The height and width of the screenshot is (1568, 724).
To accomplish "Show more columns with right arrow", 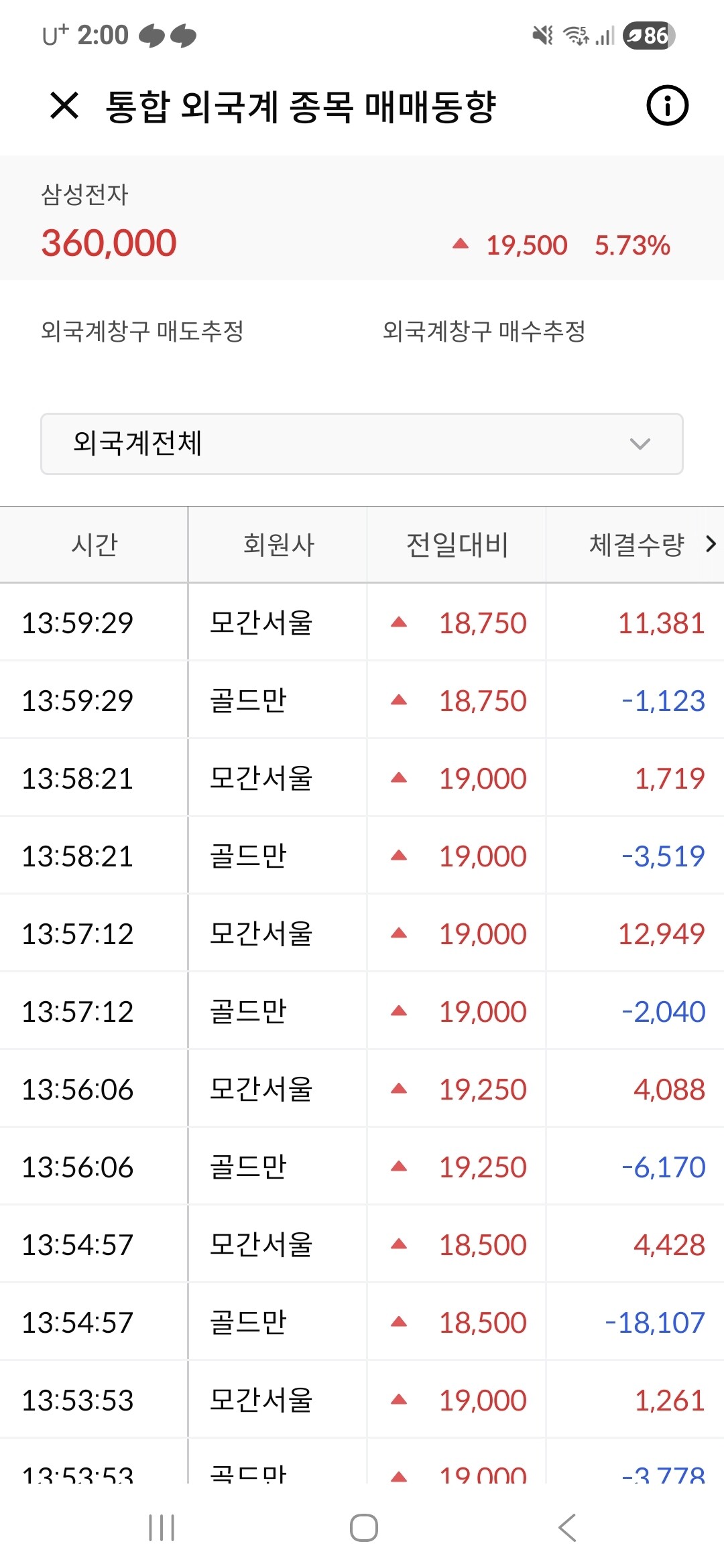I will (x=711, y=544).
